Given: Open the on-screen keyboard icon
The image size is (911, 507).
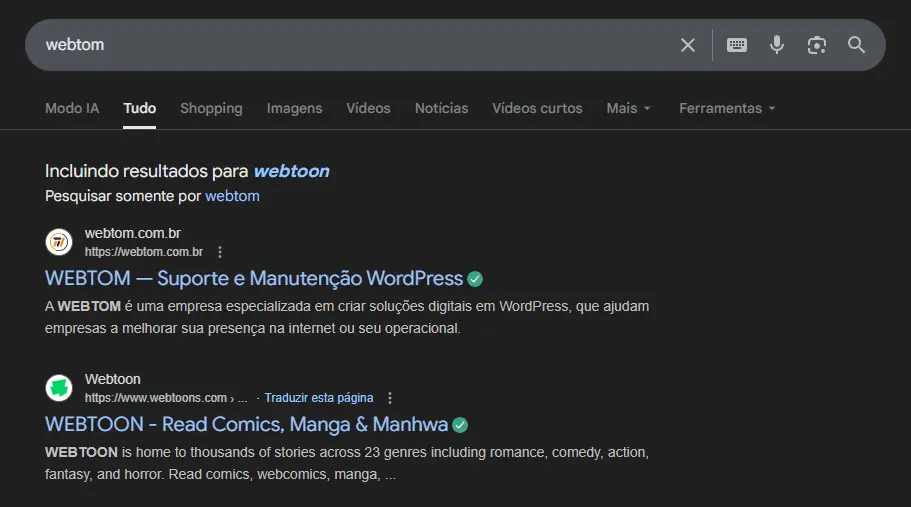Looking at the screenshot, I should pos(737,45).
